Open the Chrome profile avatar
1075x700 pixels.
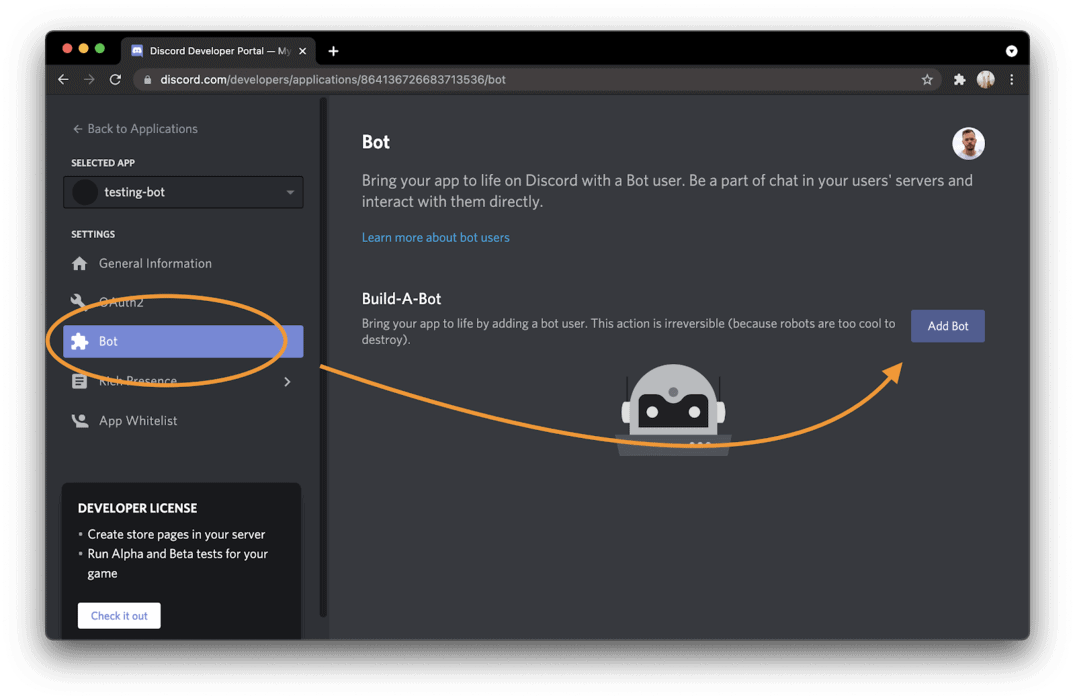[x=985, y=80]
